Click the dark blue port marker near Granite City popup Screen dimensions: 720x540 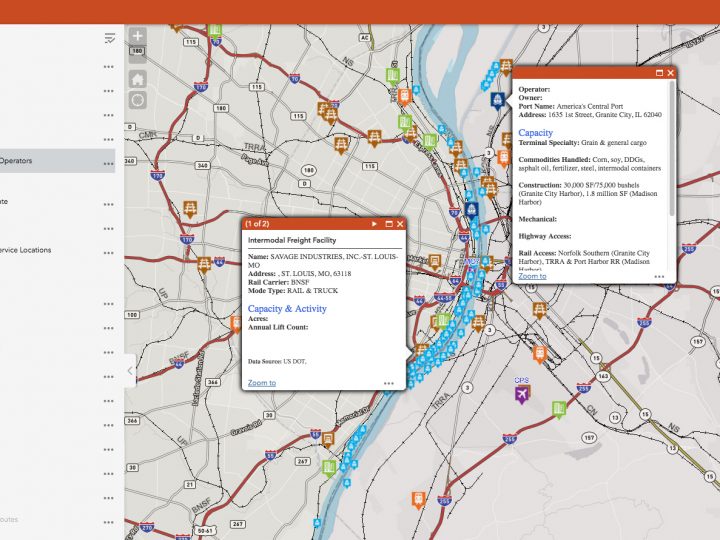(497, 99)
